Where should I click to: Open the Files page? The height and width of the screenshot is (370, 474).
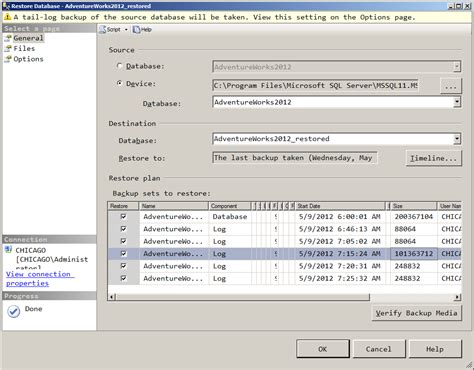[x=24, y=48]
